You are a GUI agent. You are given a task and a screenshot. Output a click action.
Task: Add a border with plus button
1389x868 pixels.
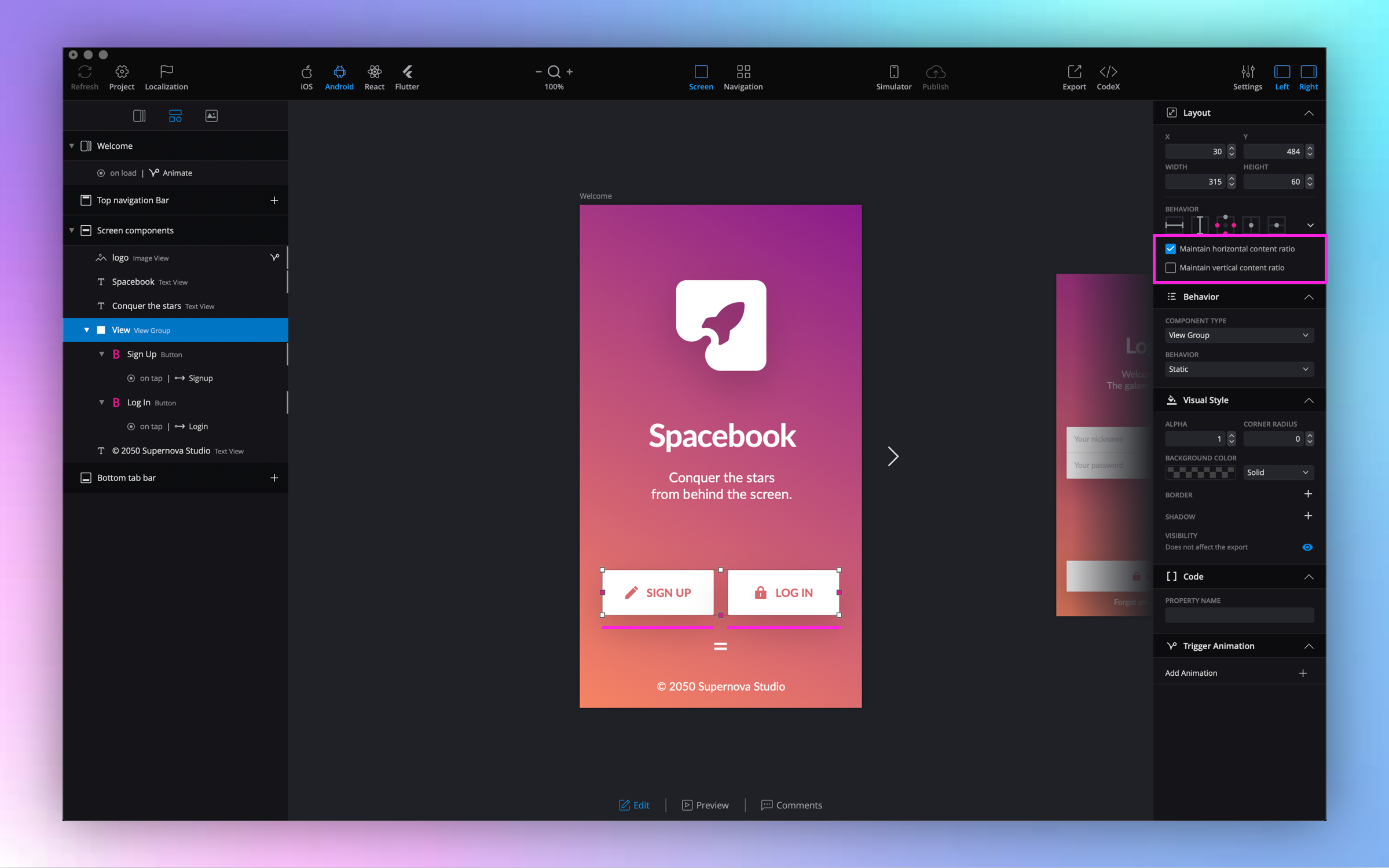pyautogui.click(x=1307, y=494)
